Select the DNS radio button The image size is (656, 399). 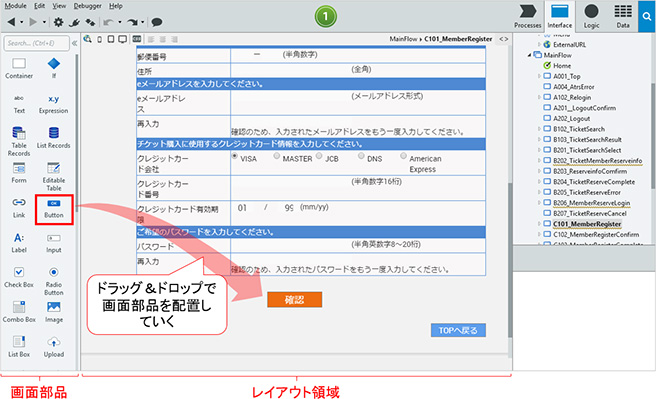click(361, 156)
